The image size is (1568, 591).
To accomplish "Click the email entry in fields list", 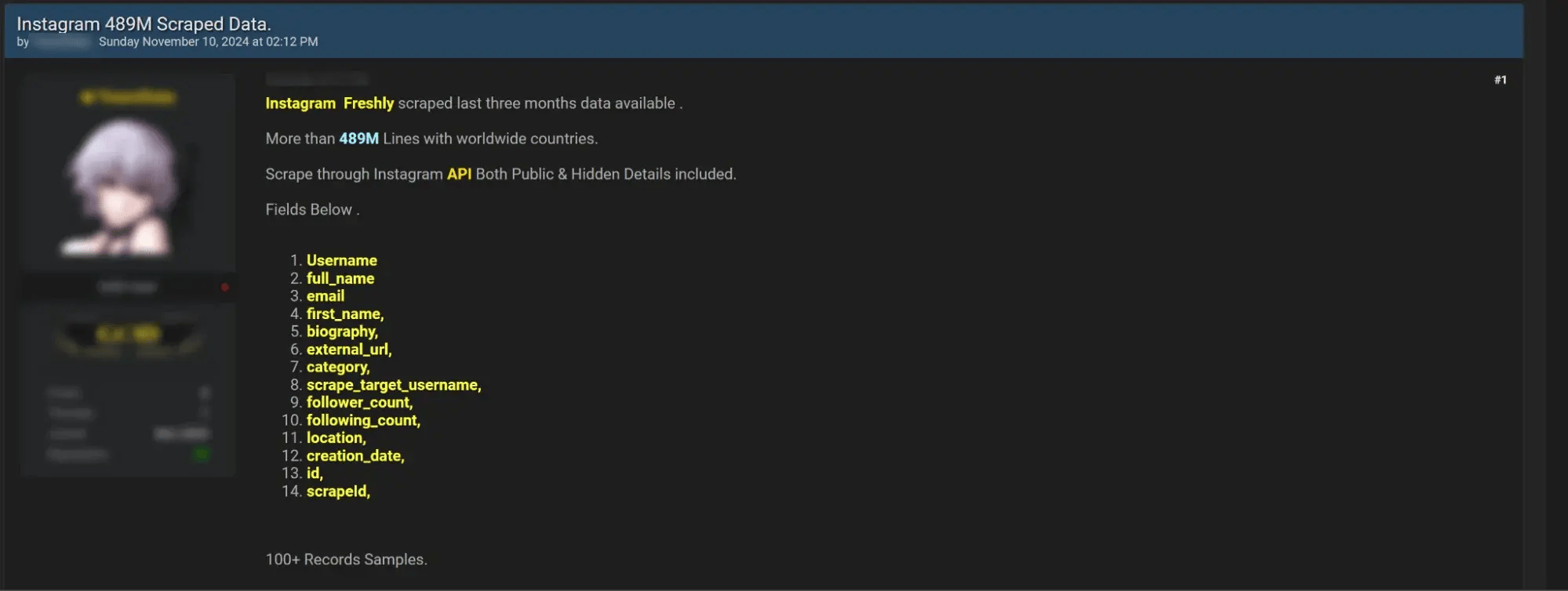I will click(x=326, y=295).
